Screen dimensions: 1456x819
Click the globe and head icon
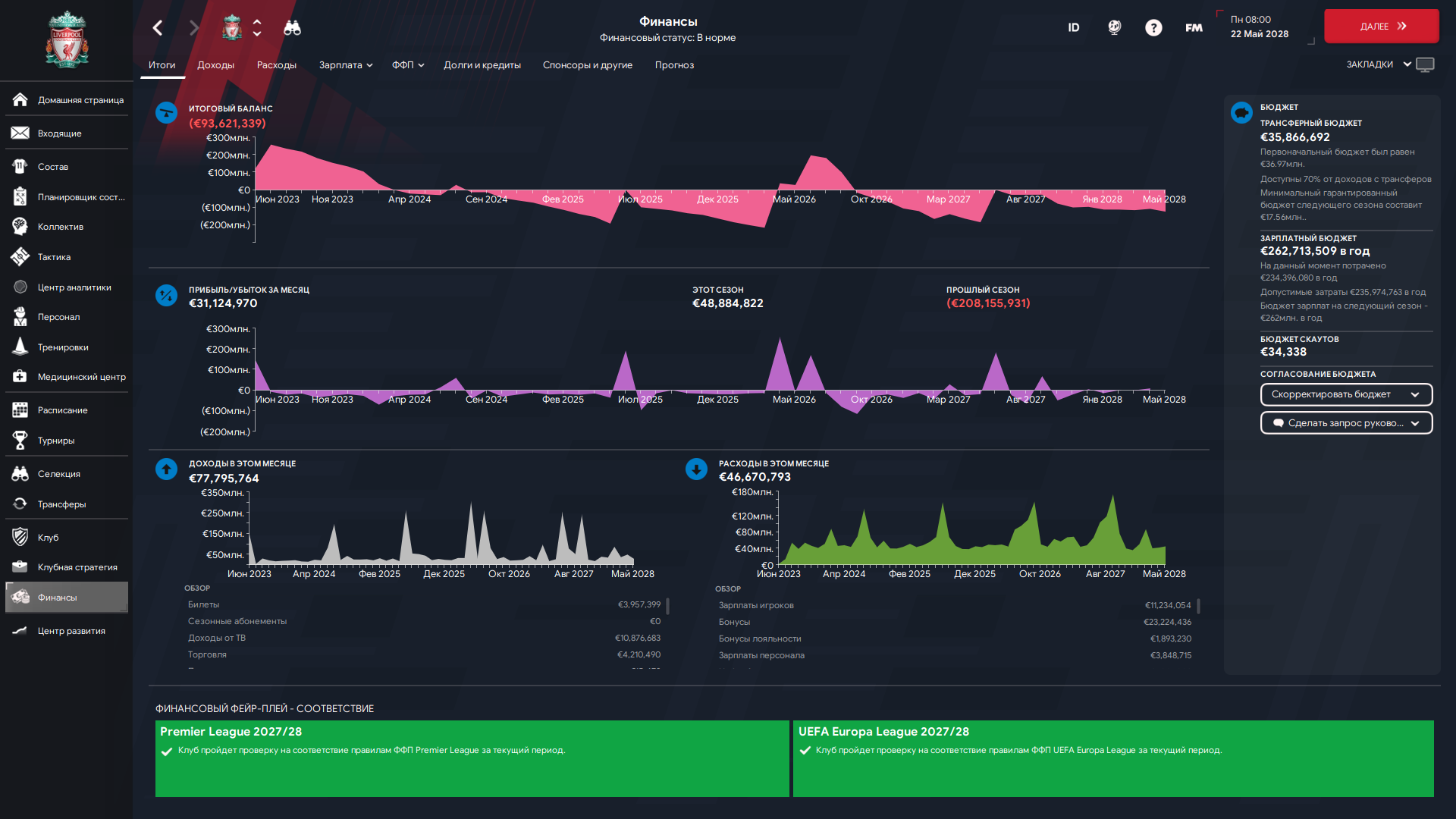(1114, 28)
